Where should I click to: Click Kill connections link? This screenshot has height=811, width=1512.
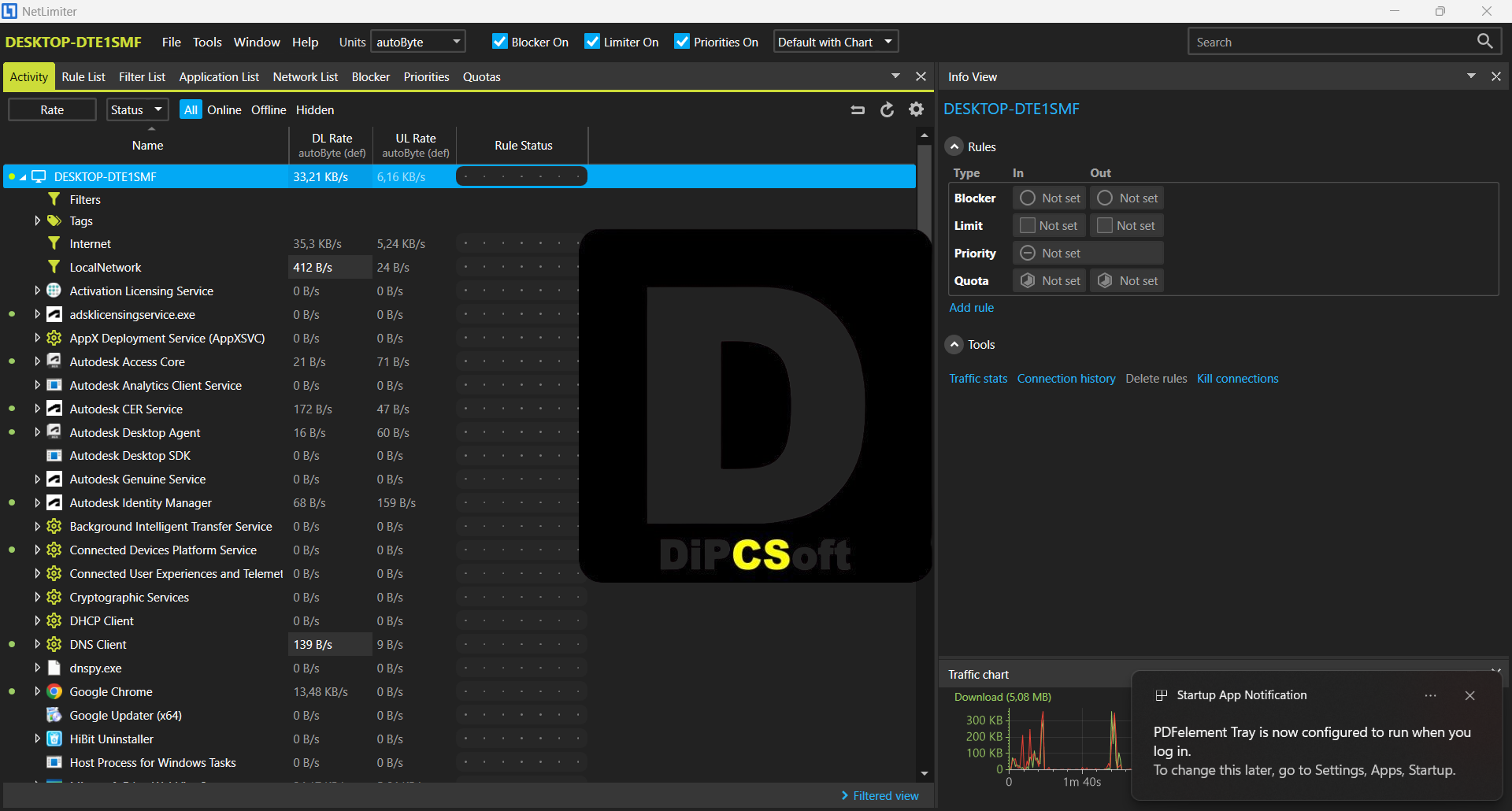coord(1238,378)
